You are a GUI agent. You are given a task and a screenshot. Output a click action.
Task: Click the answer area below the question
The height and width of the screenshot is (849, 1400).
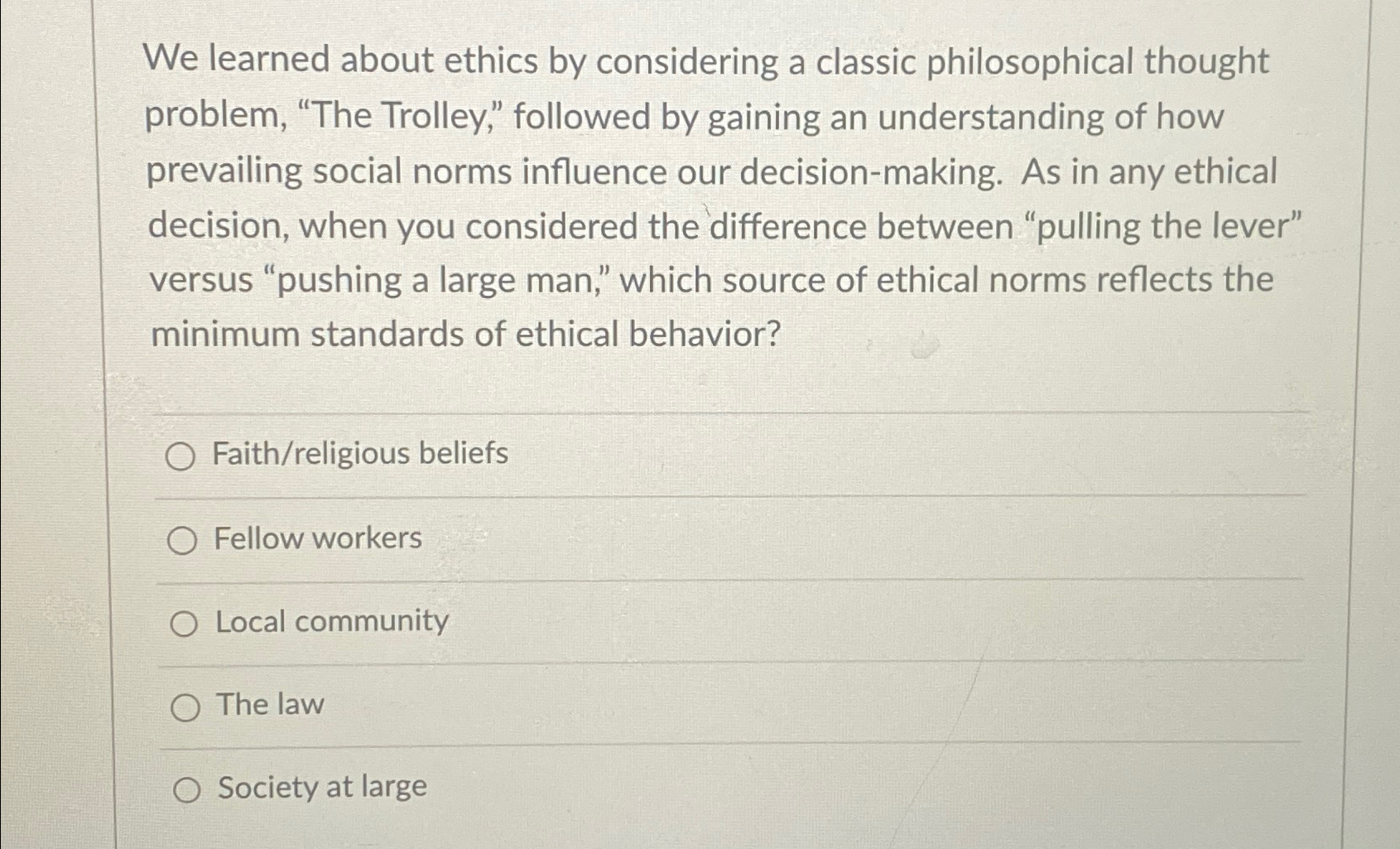(x=729, y=621)
